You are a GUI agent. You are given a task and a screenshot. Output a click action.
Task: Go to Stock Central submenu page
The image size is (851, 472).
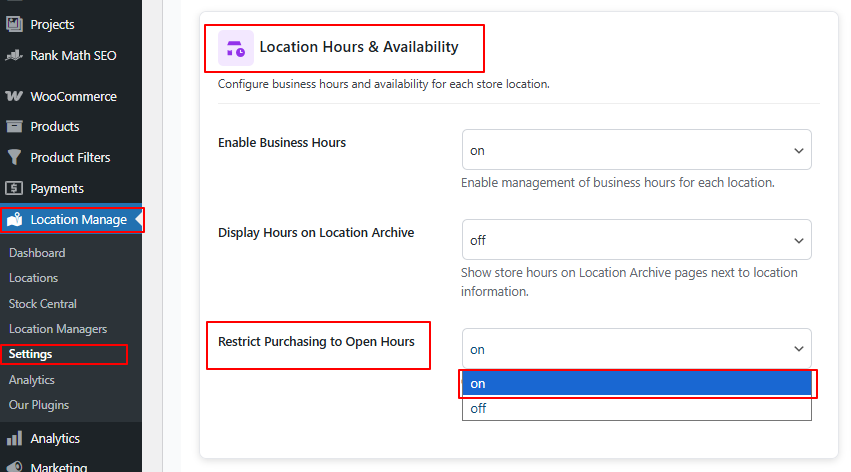pyautogui.click(x=43, y=304)
